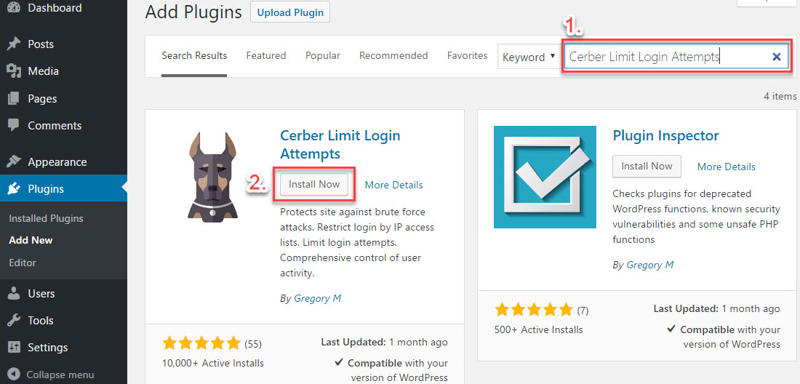Switch to the Favorites tab
The height and width of the screenshot is (384, 800).
(467, 56)
